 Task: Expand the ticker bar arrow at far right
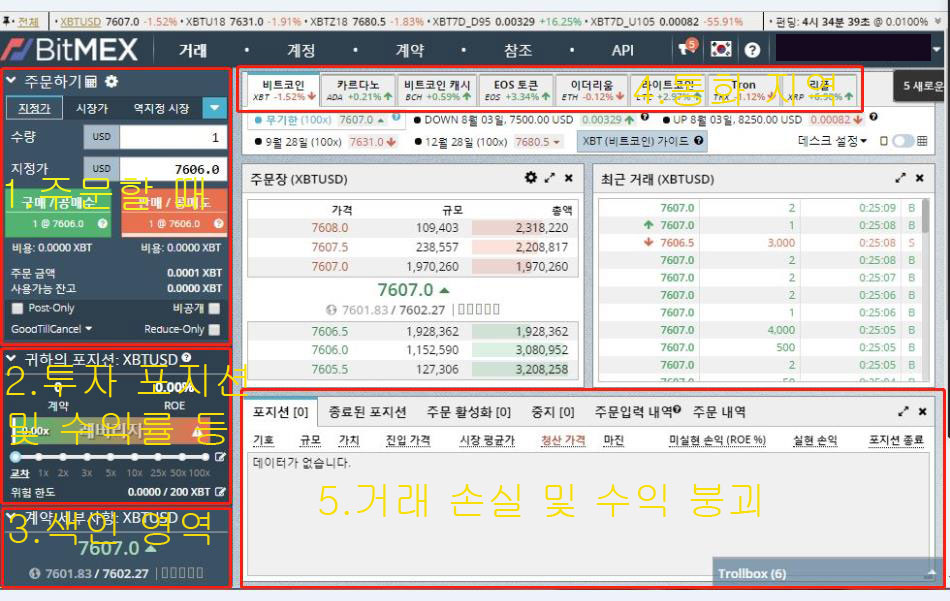(x=938, y=21)
